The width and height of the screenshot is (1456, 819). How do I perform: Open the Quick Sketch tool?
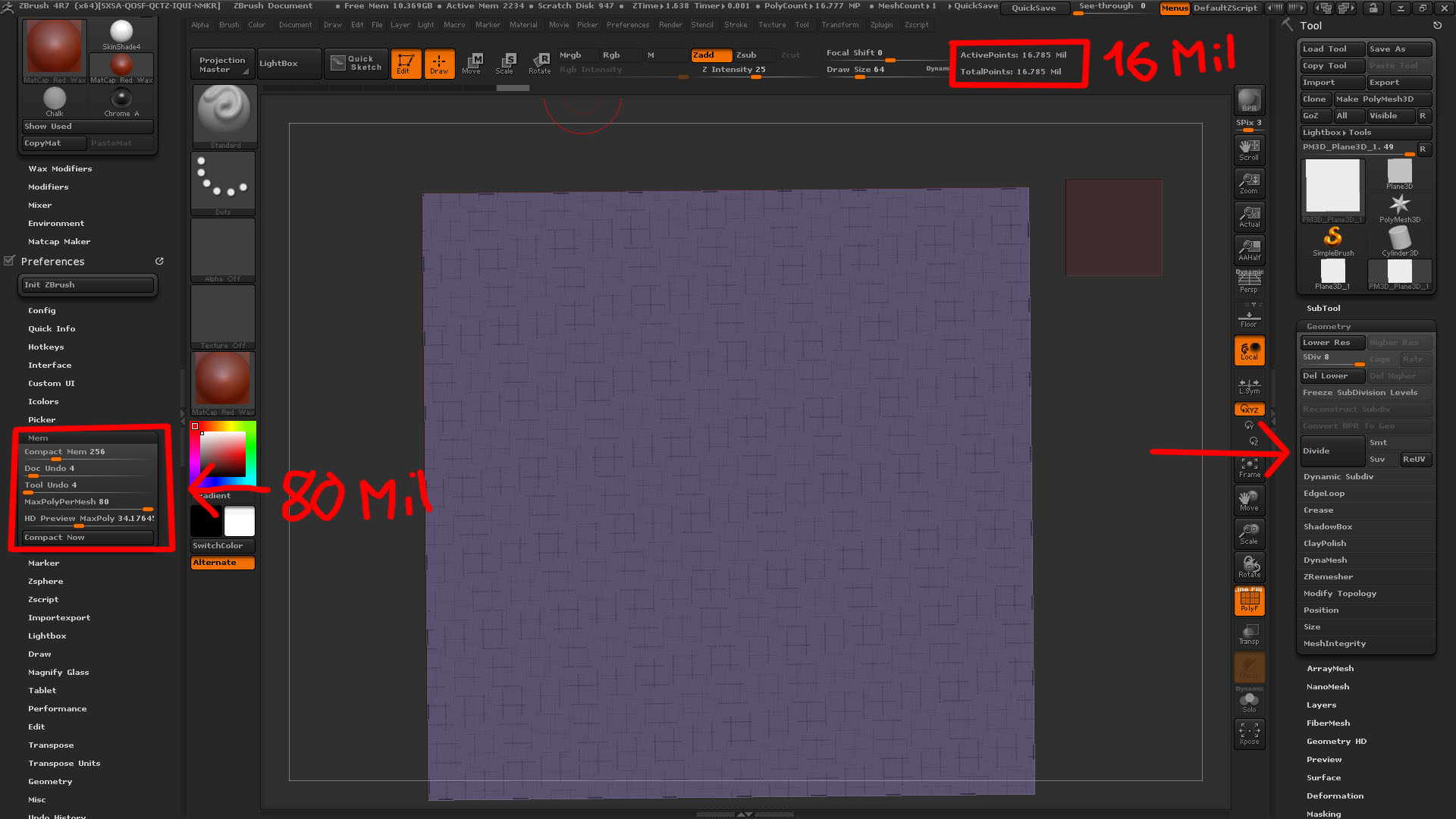point(356,64)
